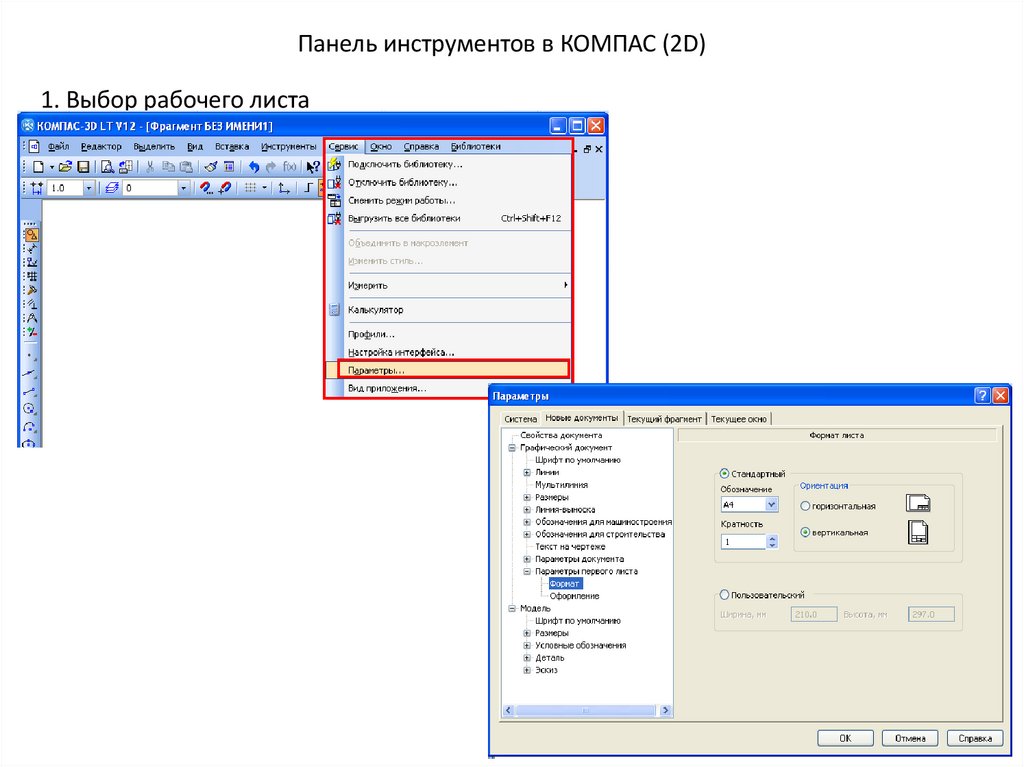
Task: Click the grey Redo arrow
Action: pos(271,167)
